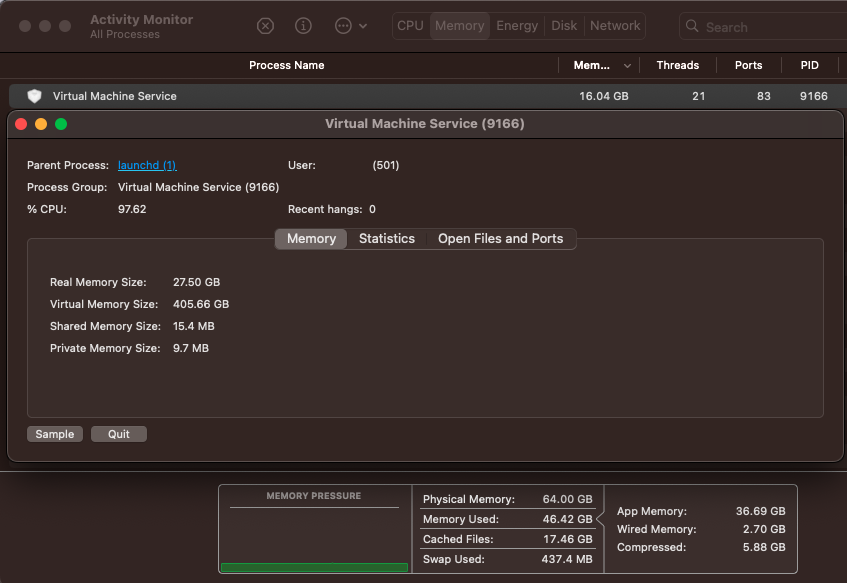Click Private Memory Size value 9.7 MB
The width and height of the screenshot is (847, 583).
[x=191, y=349]
